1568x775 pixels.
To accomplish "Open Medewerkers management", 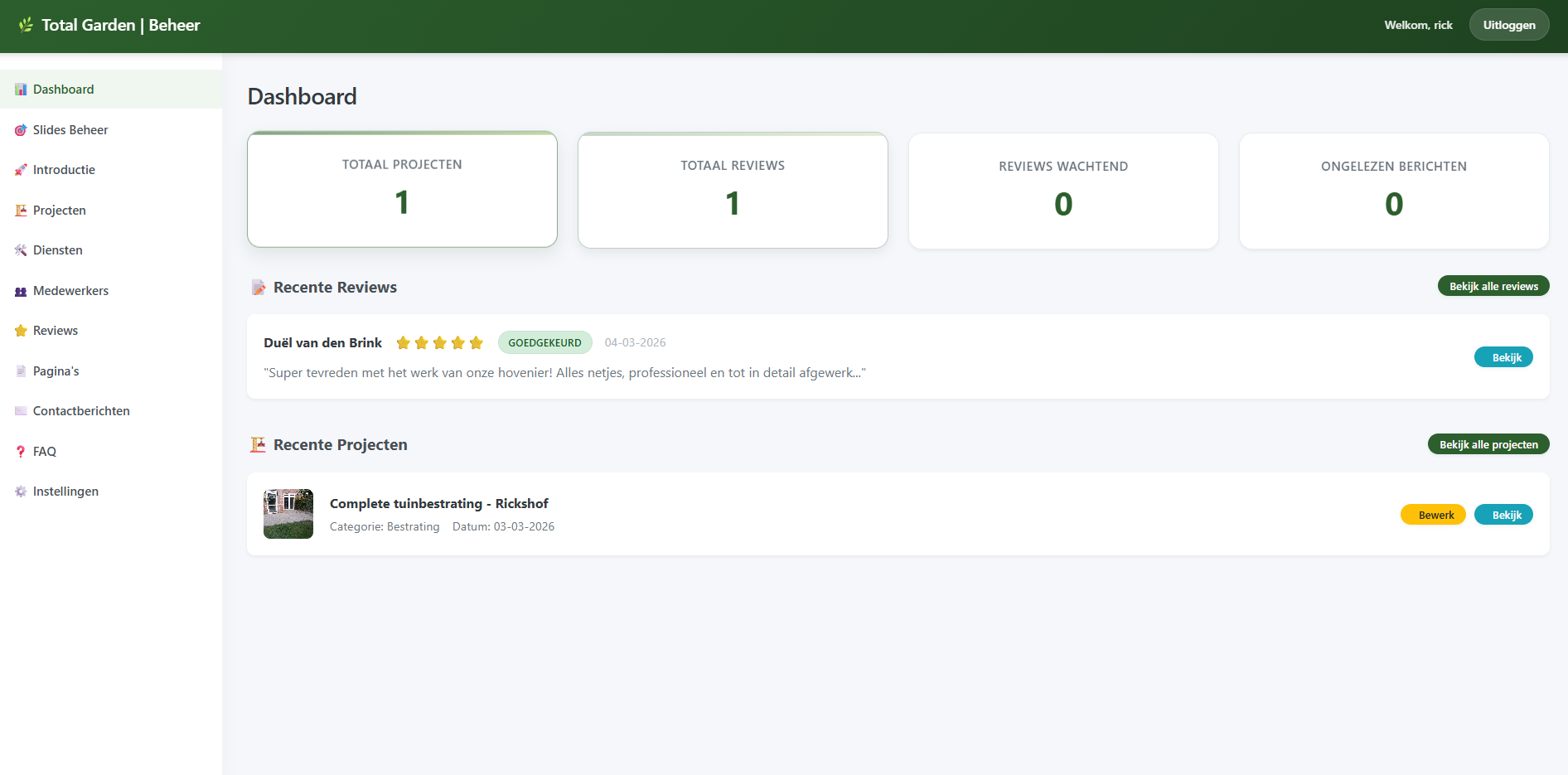I will (x=111, y=291).
